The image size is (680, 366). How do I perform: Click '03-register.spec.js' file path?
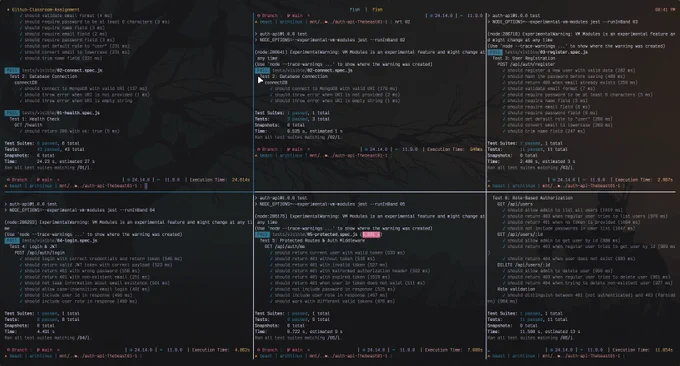[546, 52]
